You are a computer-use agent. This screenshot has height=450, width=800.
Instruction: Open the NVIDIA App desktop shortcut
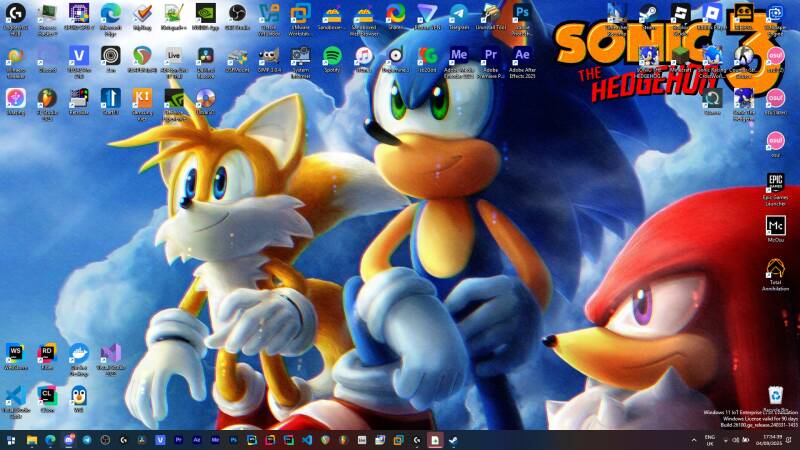click(x=205, y=14)
